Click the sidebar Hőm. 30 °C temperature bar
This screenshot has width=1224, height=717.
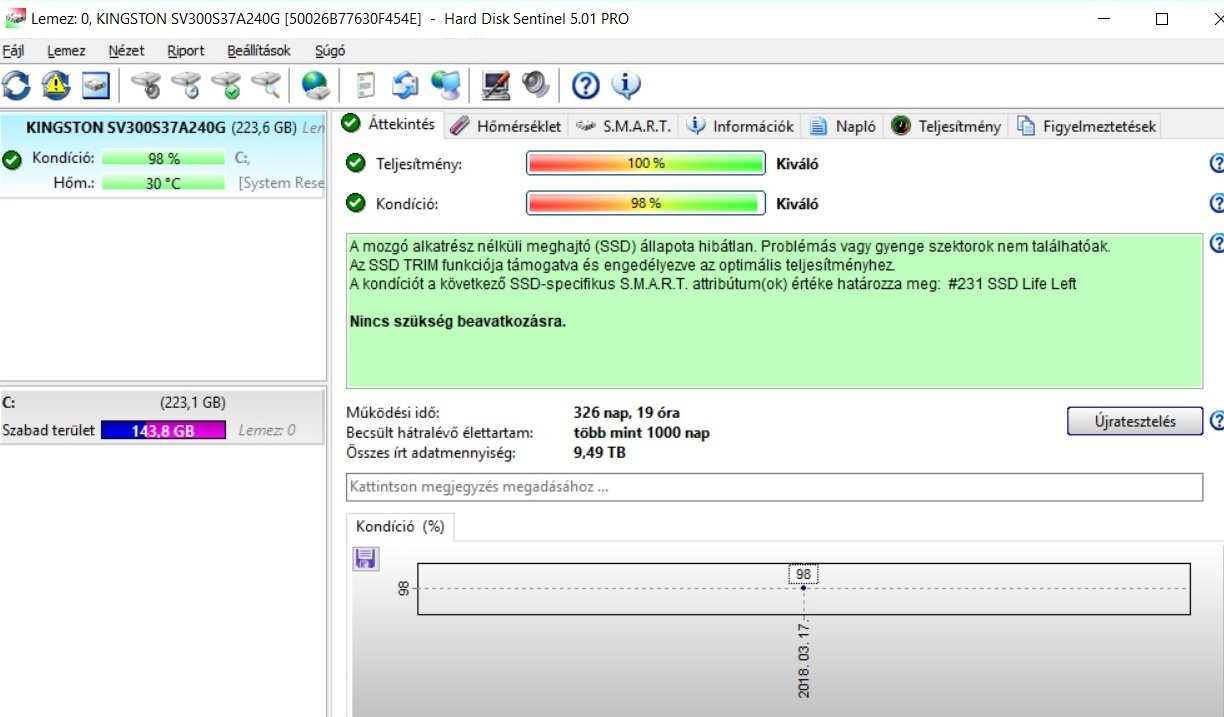point(163,183)
